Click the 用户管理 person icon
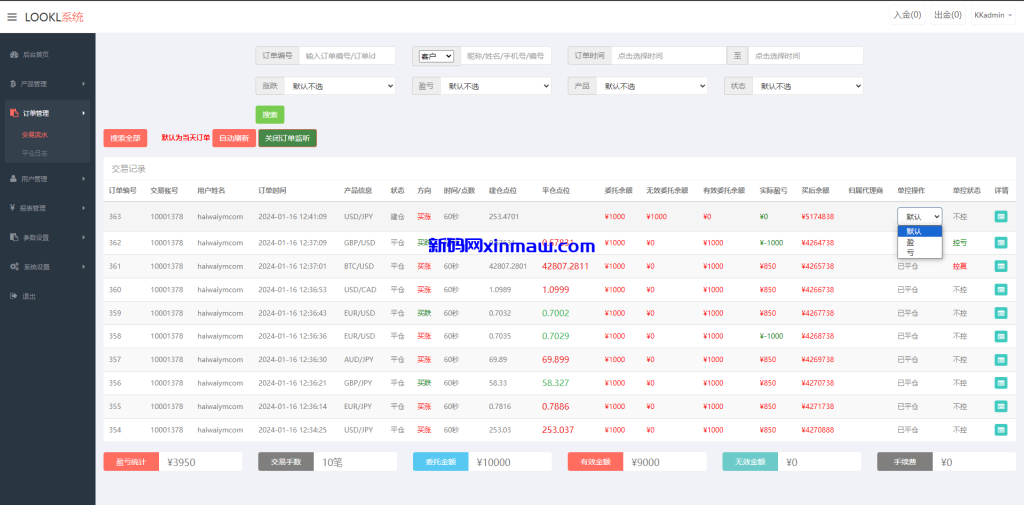Viewport: 1024px width, 505px height. [14, 178]
